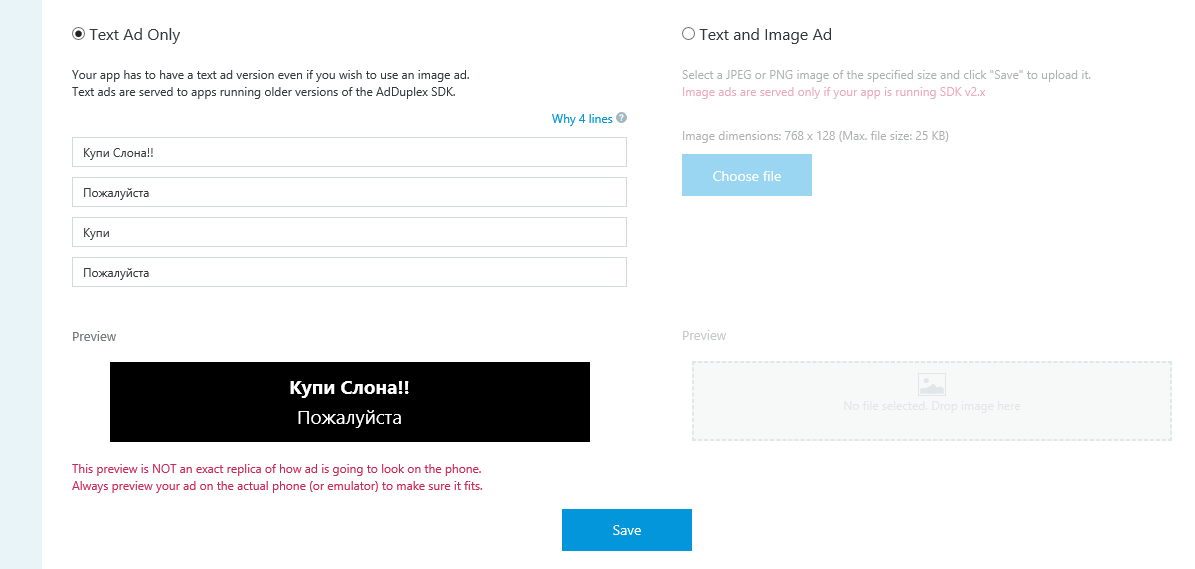Open the "Why 4 lines" link
1195x569 pixels.
pyautogui.click(x=581, y=119)
